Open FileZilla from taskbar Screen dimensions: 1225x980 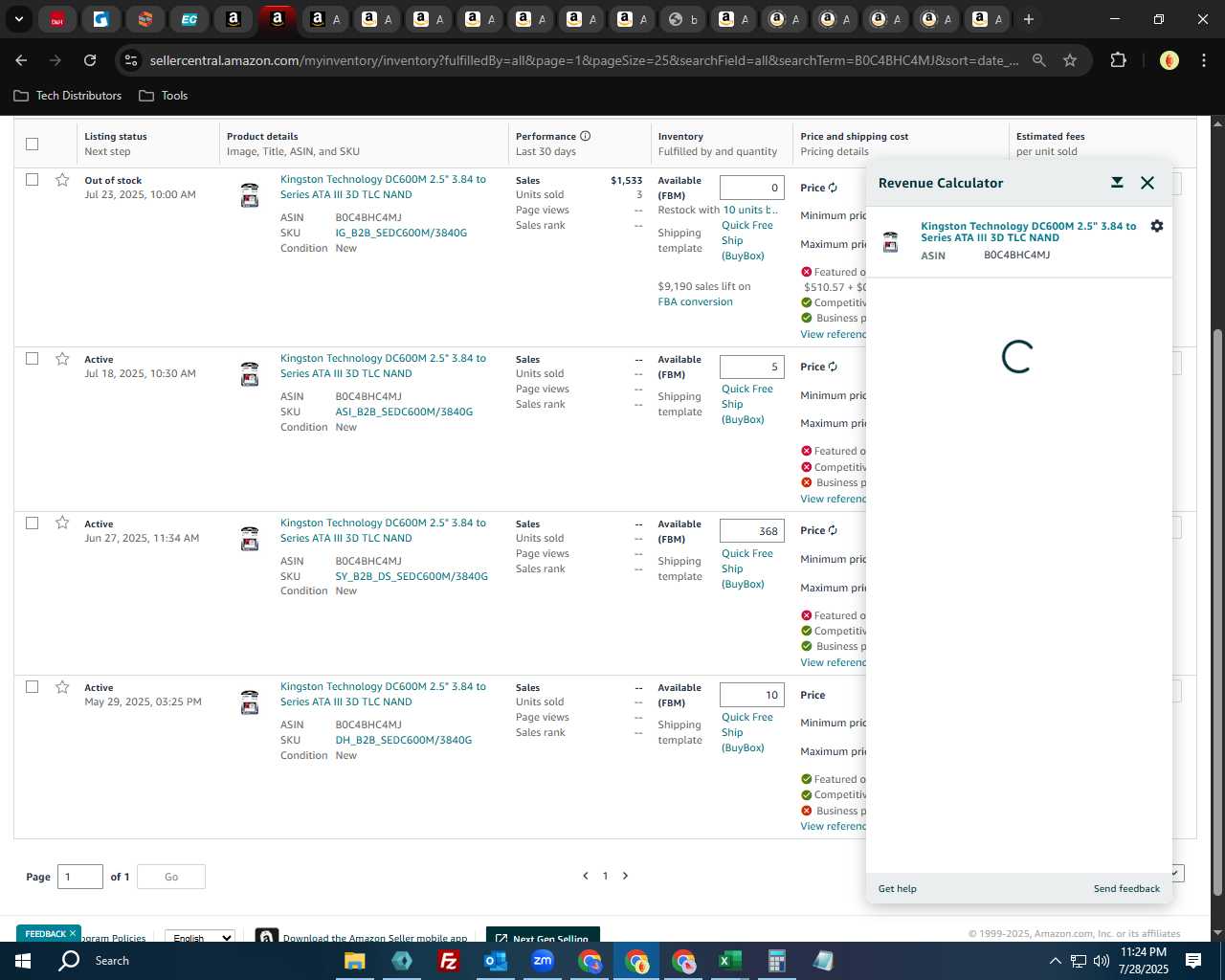click(x=448, y=961)
